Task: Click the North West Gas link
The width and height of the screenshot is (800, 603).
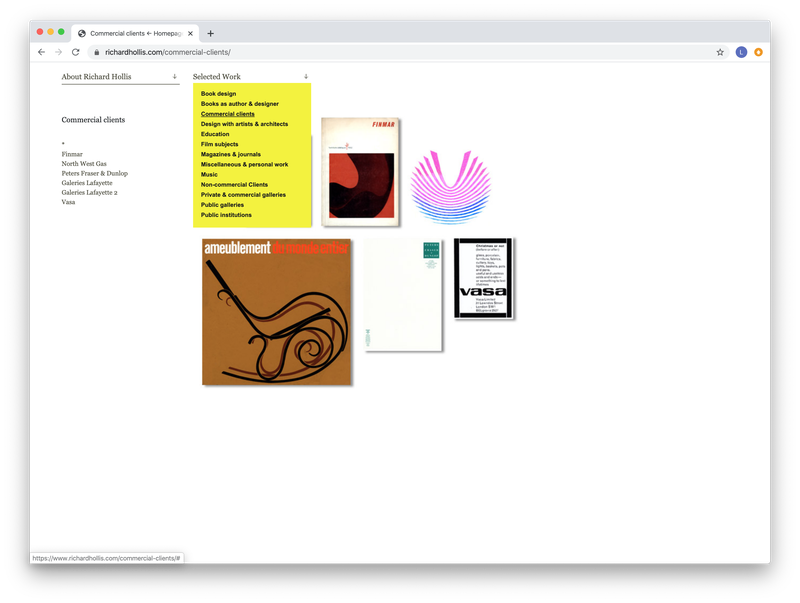Action: tap(84, 164)
